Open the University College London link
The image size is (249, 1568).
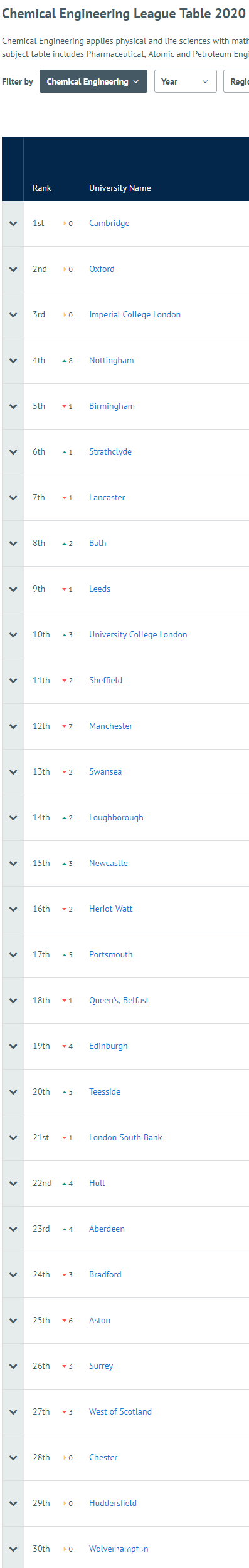pos(138,634)
